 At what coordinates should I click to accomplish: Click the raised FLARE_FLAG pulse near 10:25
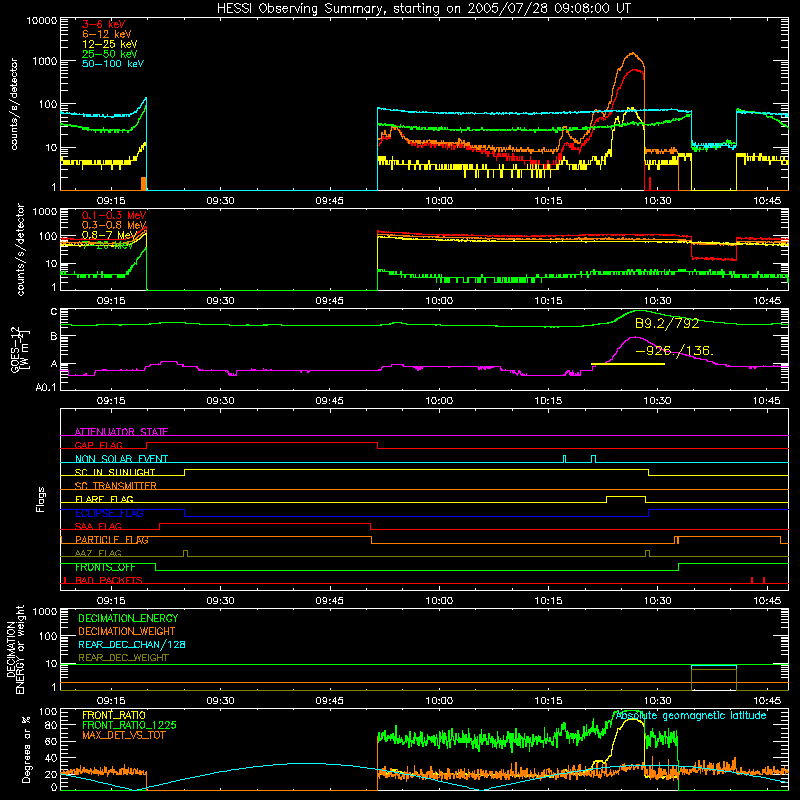coord(626,497)
